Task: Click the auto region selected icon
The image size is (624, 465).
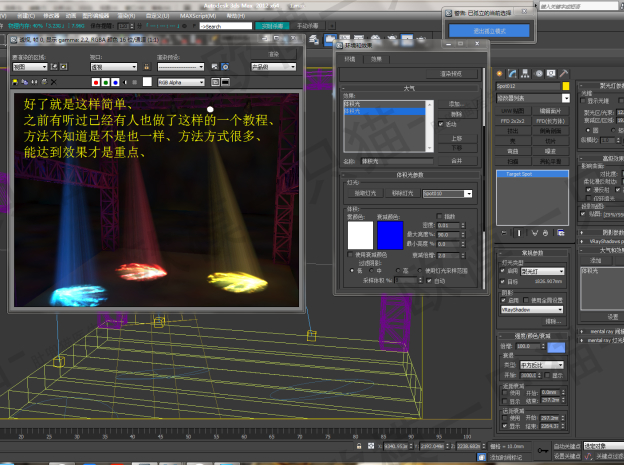Action: pos(64,66)
